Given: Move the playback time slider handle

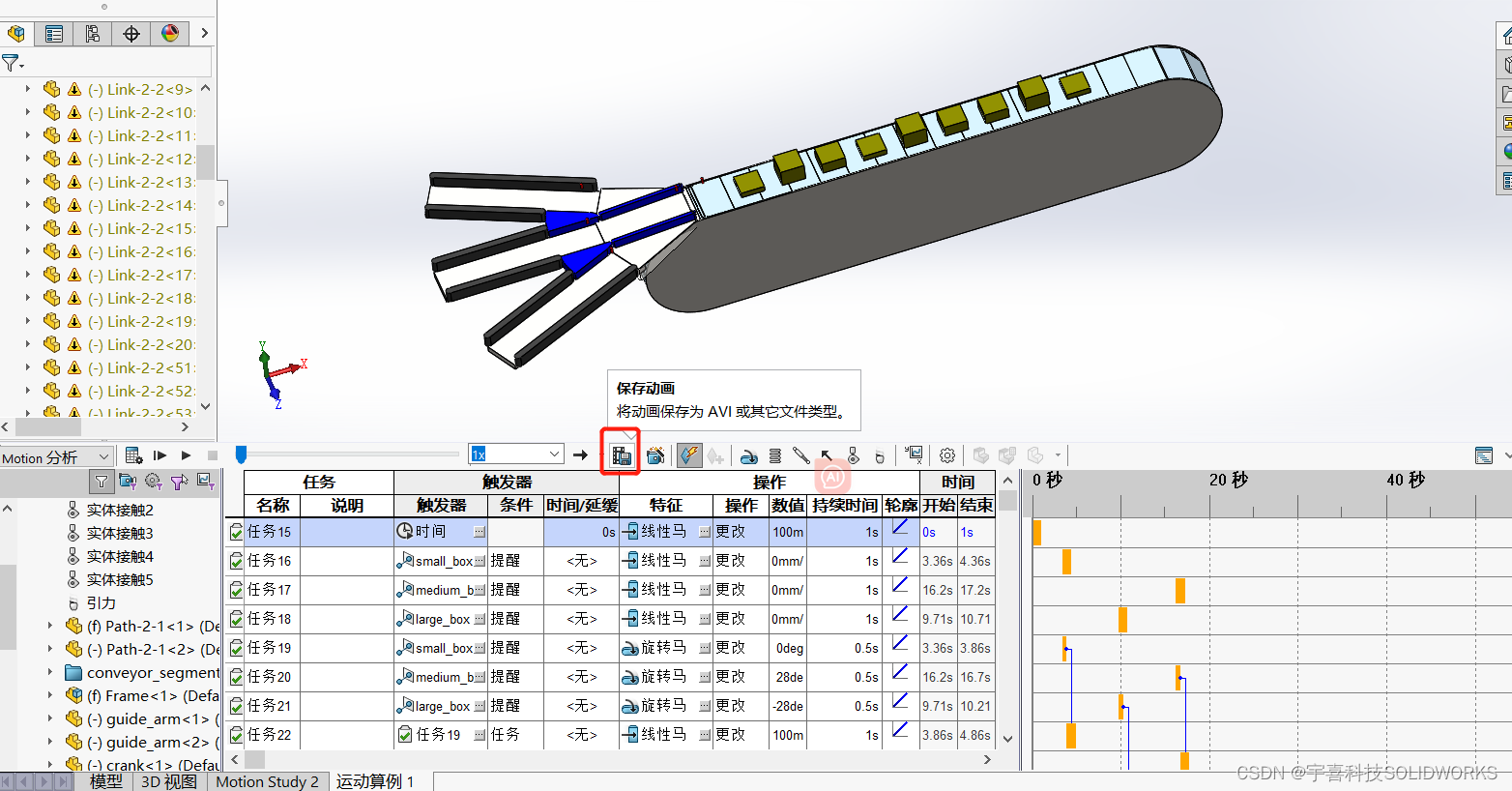Looking at the screenshot, I should click(x=241, y=454).
